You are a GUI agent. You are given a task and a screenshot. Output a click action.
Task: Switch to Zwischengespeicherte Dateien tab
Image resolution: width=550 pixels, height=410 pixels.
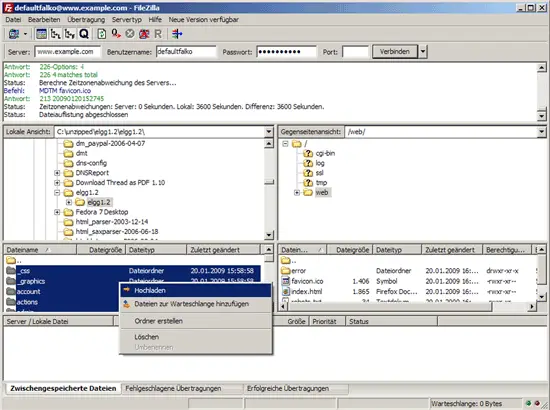coord(63,388)
